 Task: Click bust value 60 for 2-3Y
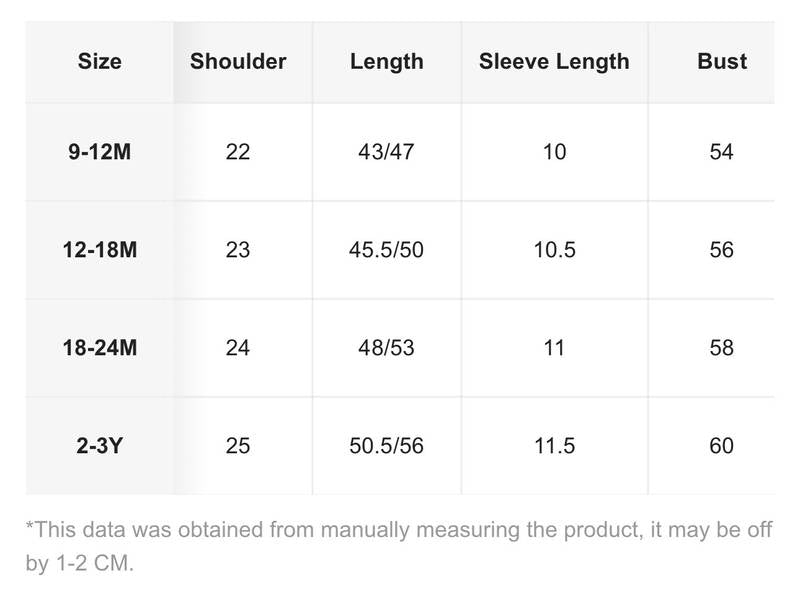[x=722, y=446]
